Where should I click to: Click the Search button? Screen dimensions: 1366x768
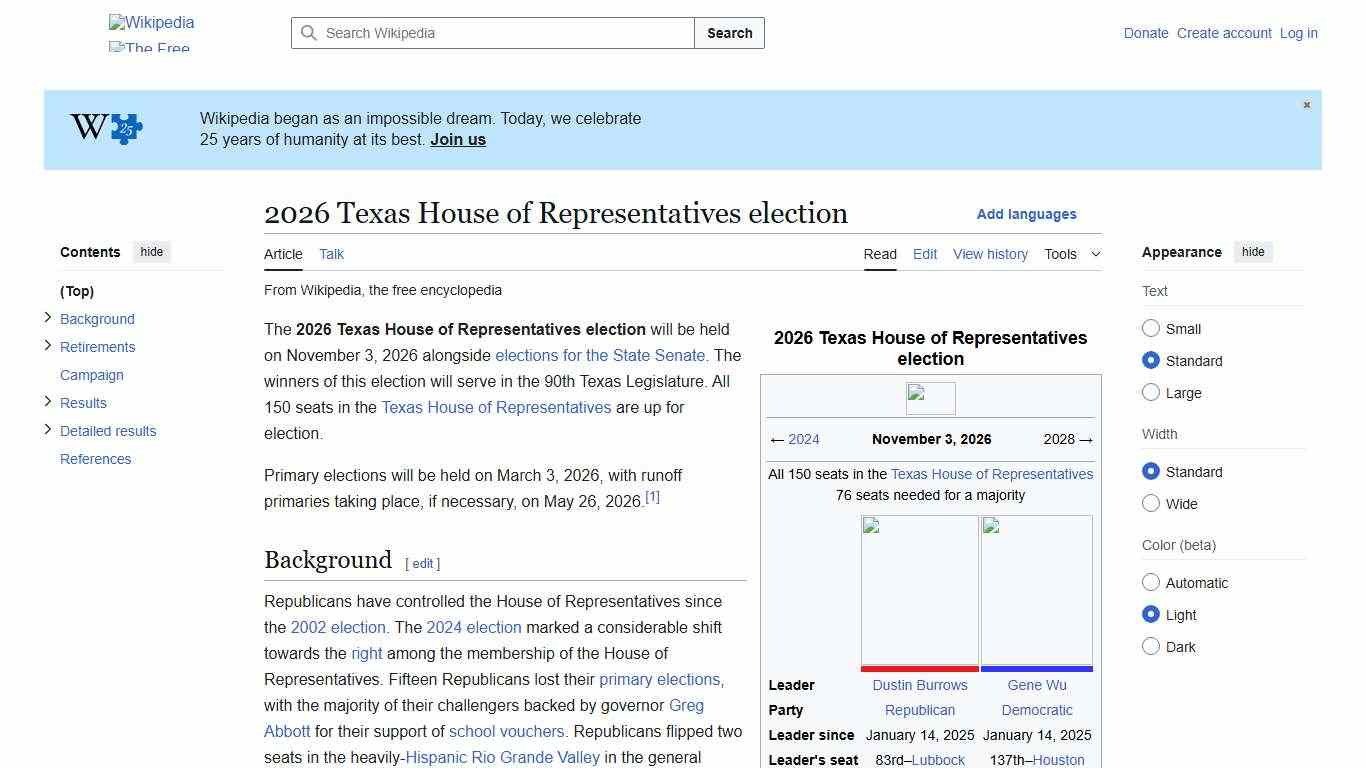(729, 33)
